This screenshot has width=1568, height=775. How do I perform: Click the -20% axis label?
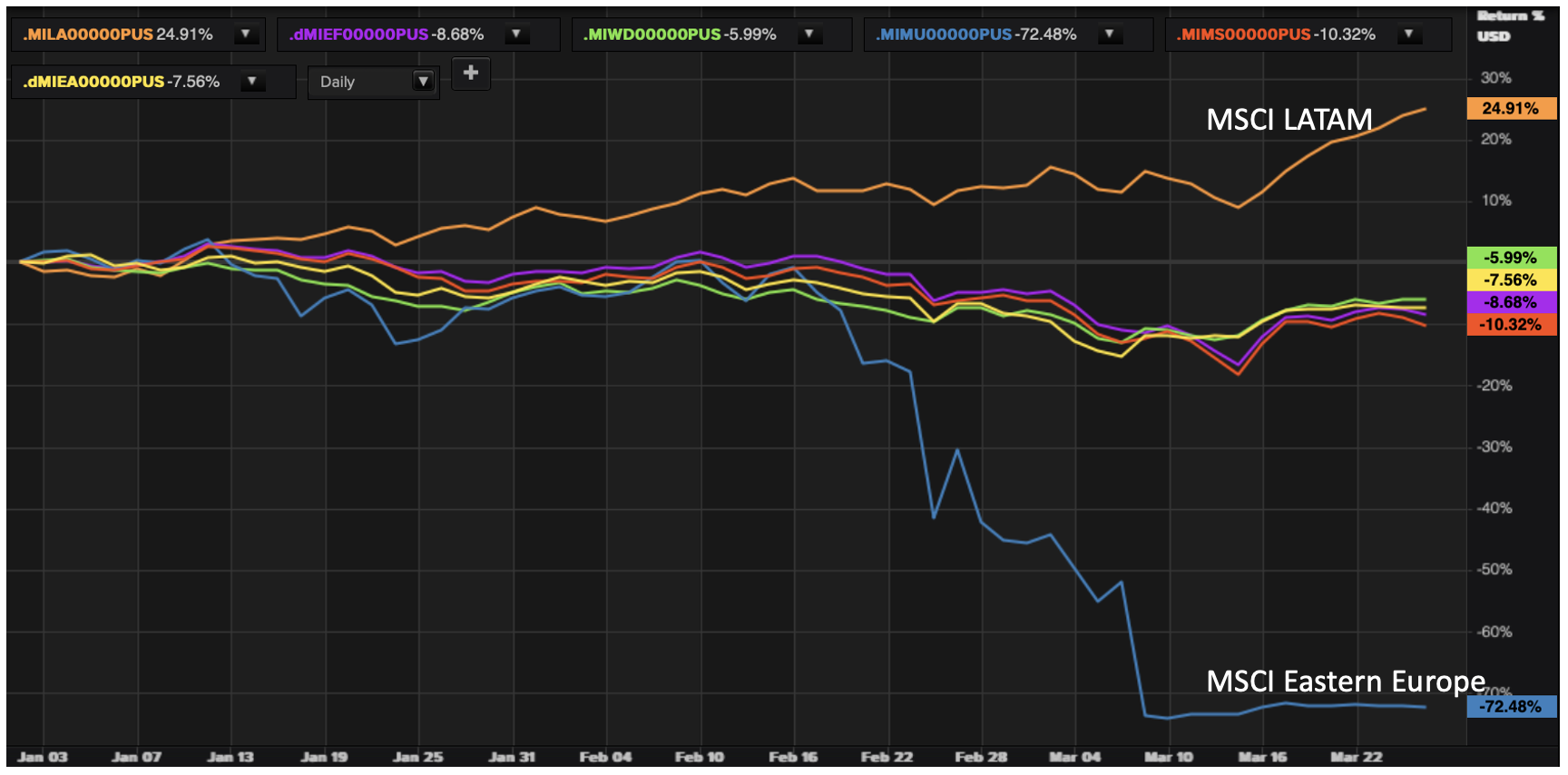click(x=1494, y=386)
